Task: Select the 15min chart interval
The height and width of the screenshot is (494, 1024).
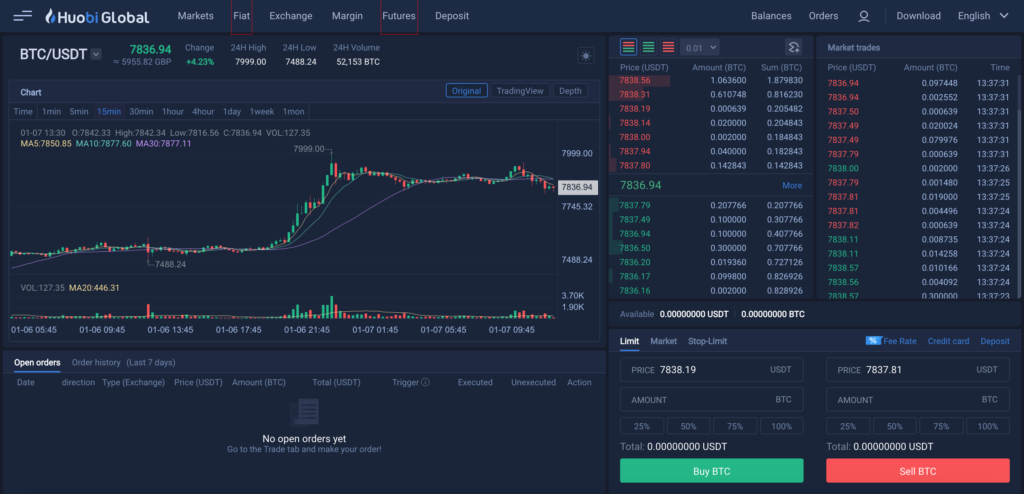Action: pyautogui.click(x=109, y=111)
